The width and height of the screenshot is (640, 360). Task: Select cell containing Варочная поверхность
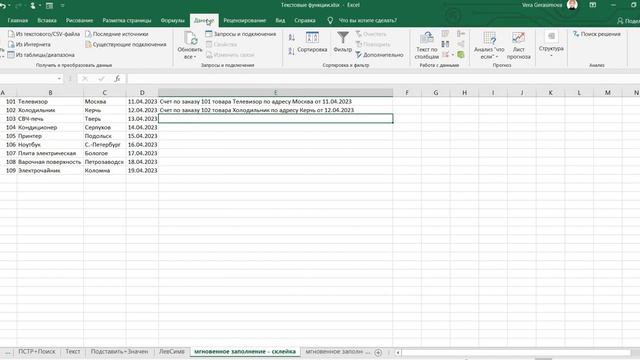pyautogui.click(x=50, y=162)
